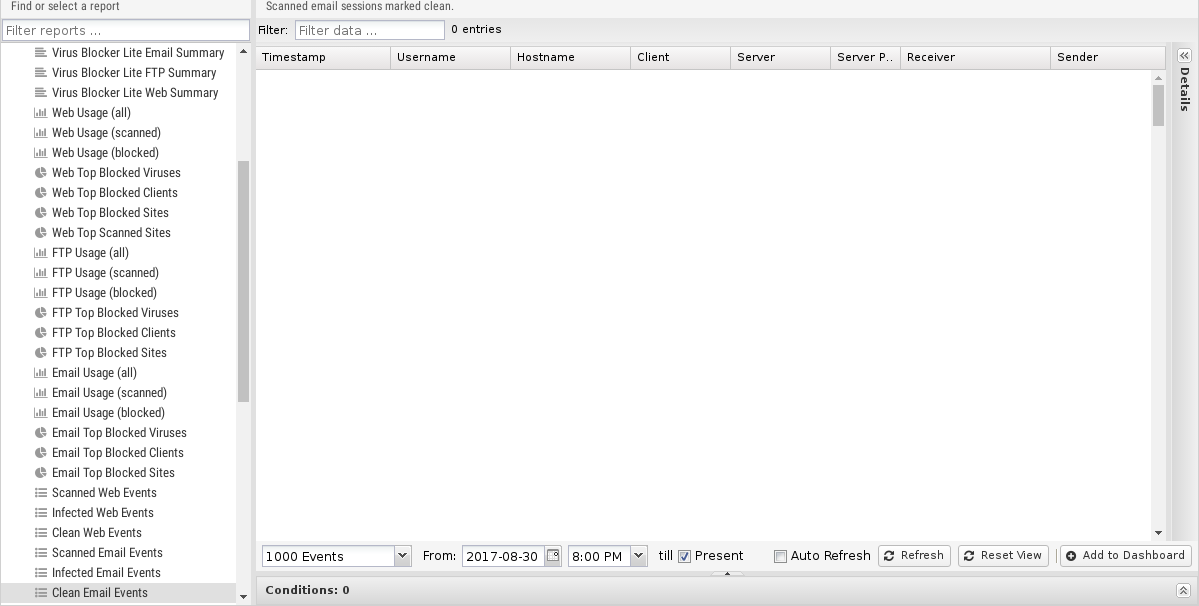Click the summary icon for Virus Blocker Lite FTP Summary
The width and height of the screenshot is (1199, 606).
coord(41,73)
